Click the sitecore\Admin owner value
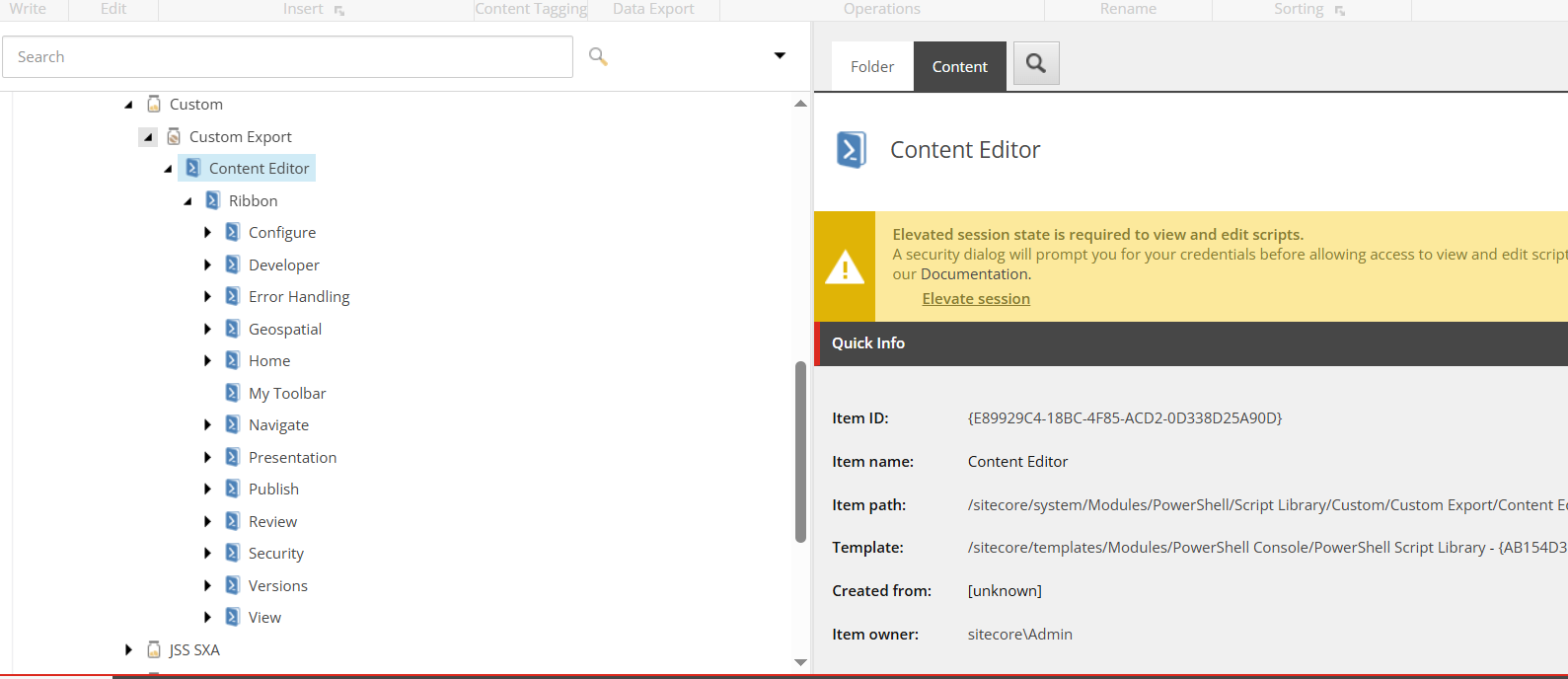The height and width of the screenshot is (679, 1568). [x=1020, y=635]
